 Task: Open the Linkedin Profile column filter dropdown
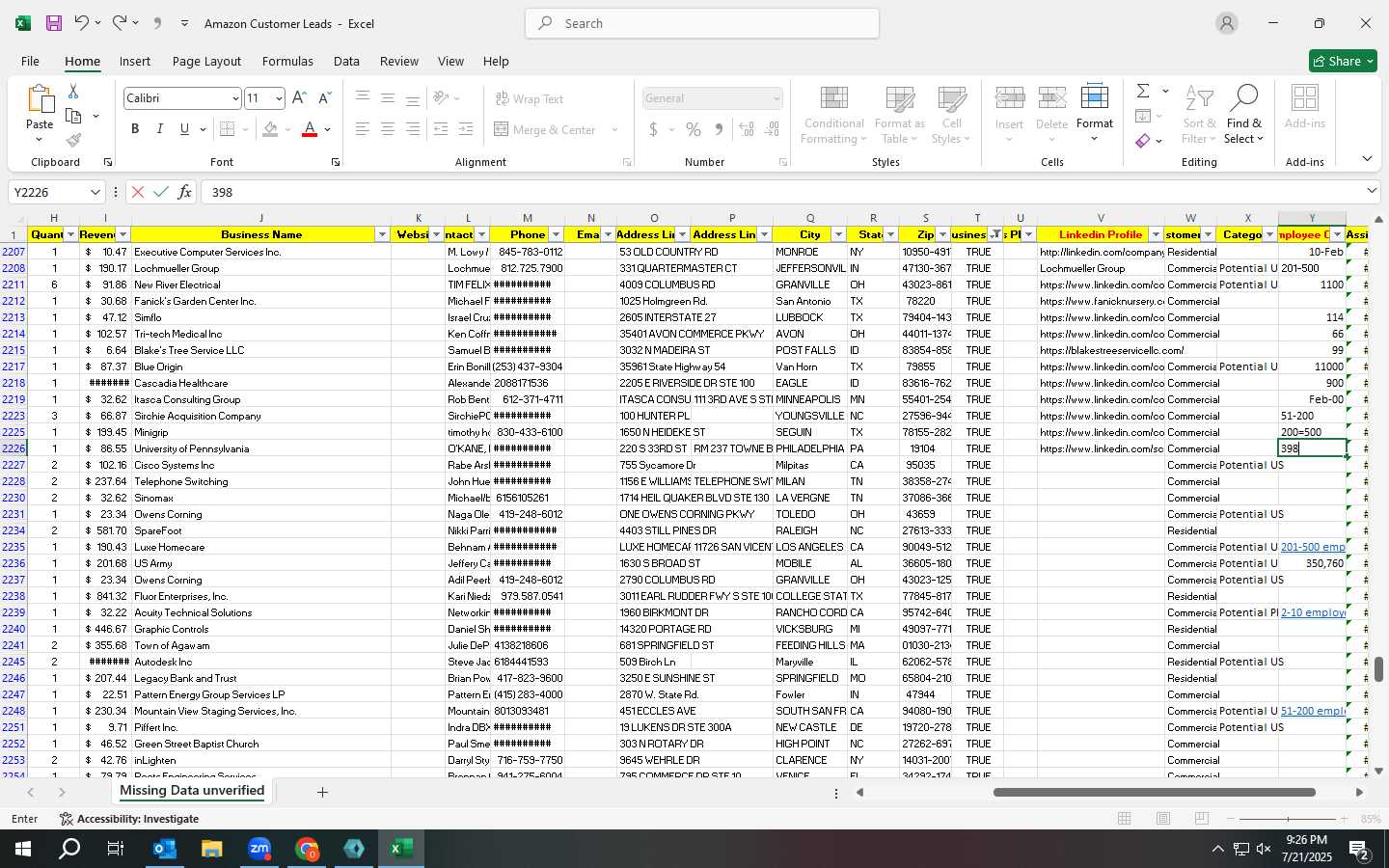(1156, 234)
